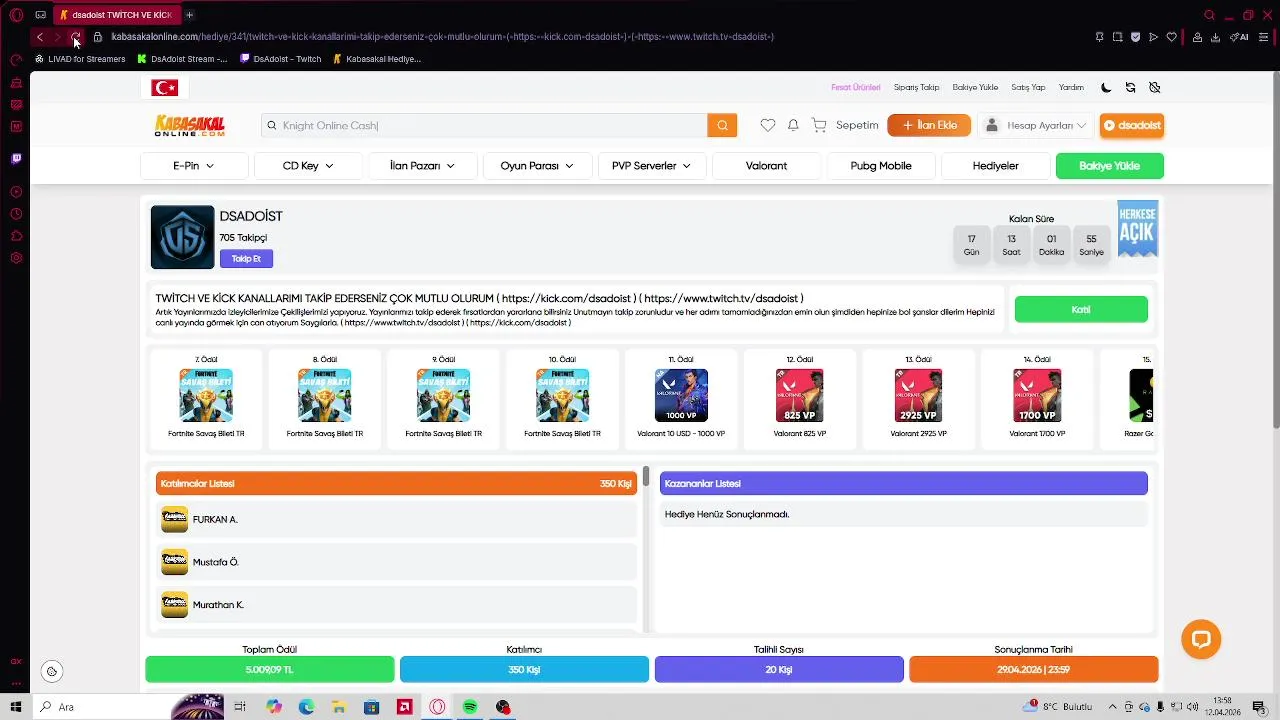Select participant Murathan K. row
The height and width of the screenshot is (720, 1280).
(396, 605)
